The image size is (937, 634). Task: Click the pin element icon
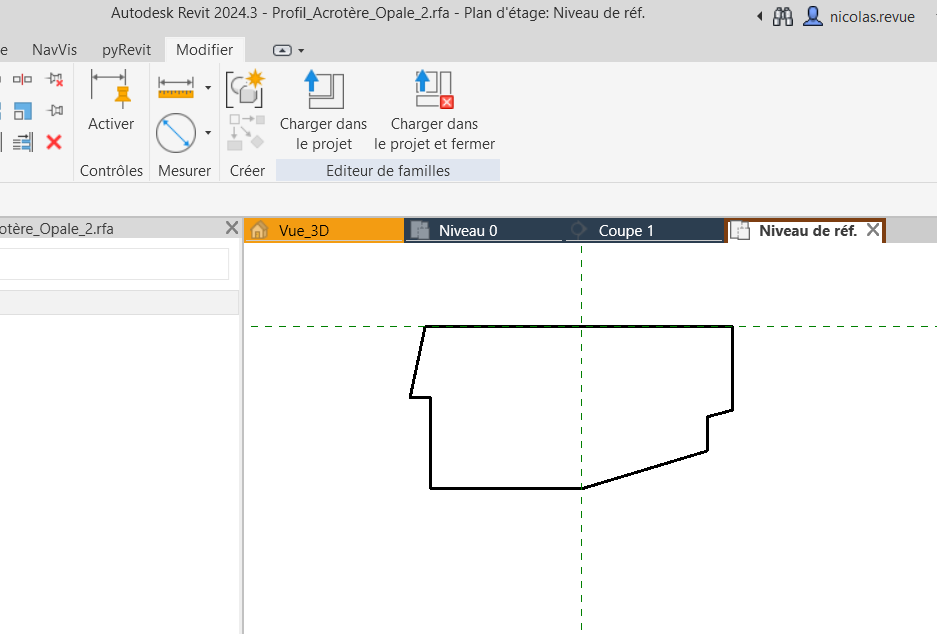[54, 111]
